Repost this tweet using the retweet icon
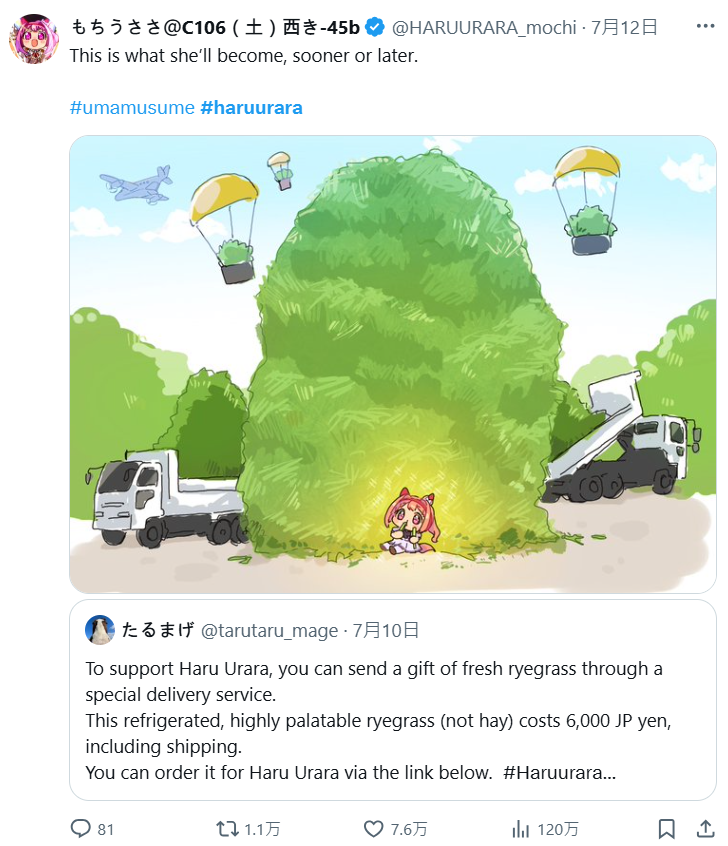This screenshot has width=728, height=846. tap(228, 828)
